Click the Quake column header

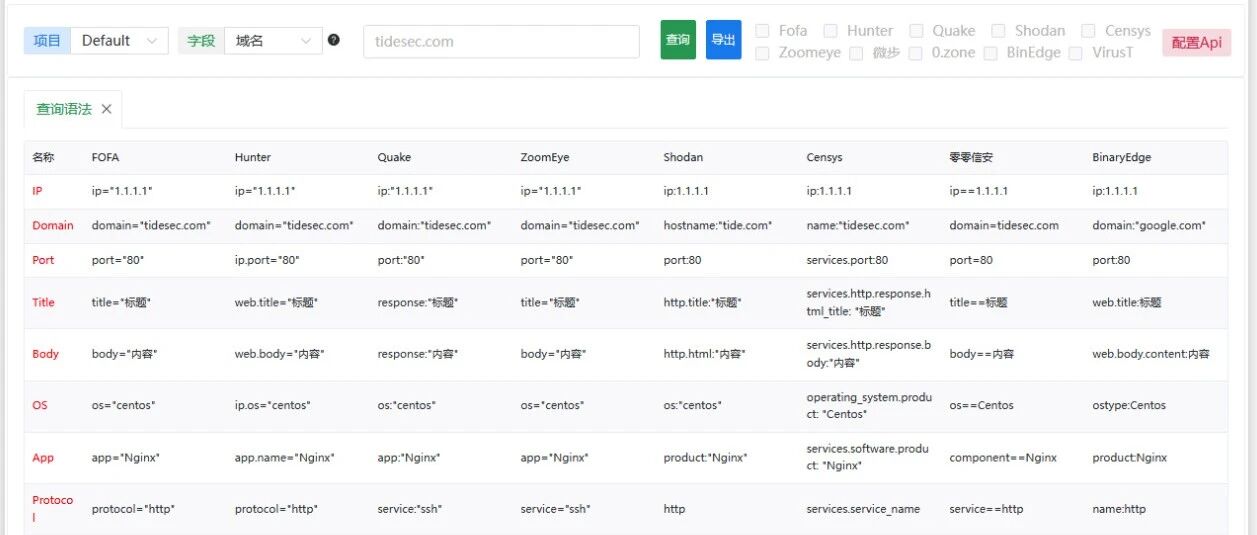click(394, 157)
